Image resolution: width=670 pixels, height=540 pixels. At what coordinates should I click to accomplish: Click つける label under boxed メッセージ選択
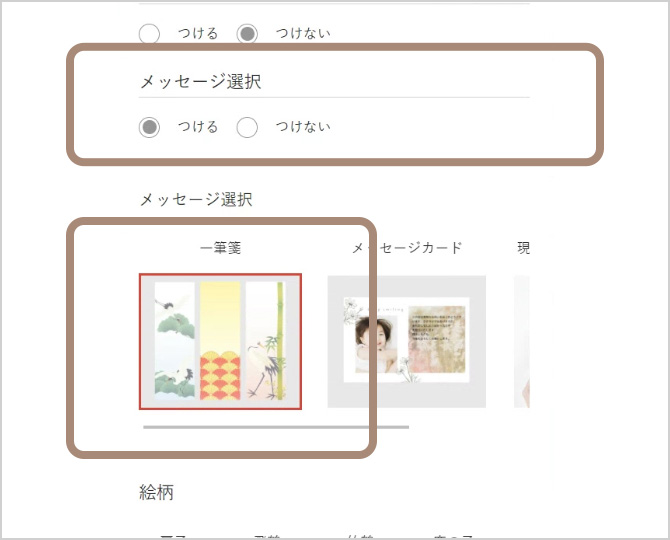click(x=198, y=126)
